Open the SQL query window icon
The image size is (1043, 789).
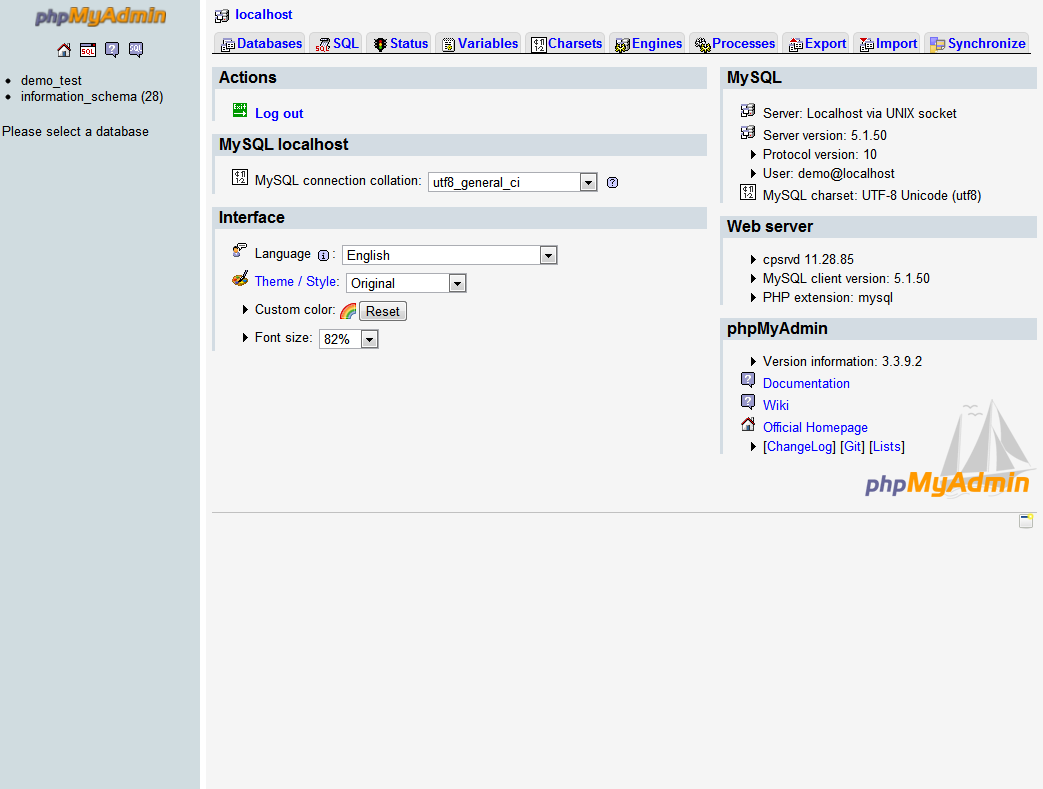click(88, 50)
